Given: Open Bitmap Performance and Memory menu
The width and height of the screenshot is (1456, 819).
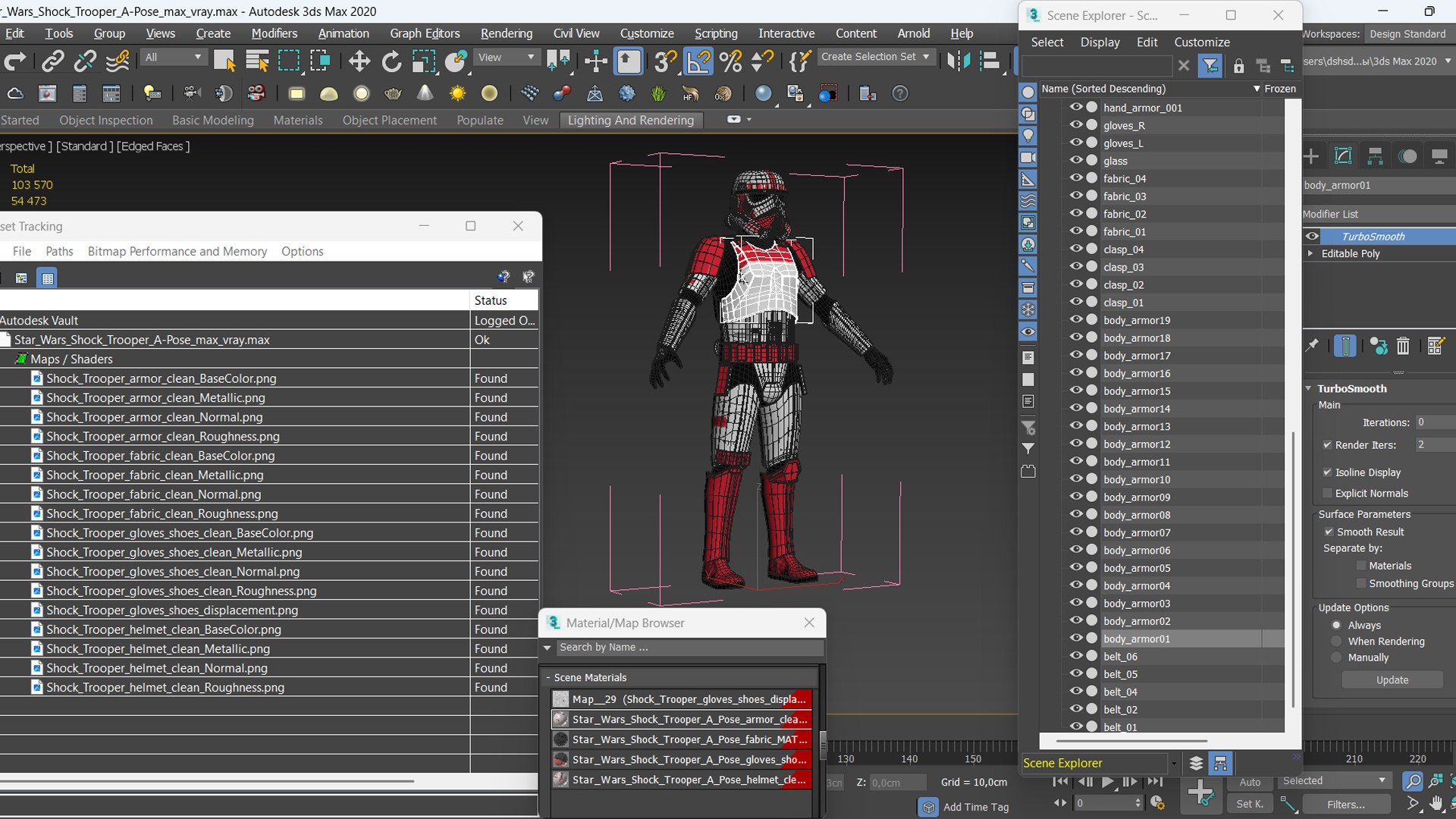Looking at the screenshot, I should click(x=177, y=252).
